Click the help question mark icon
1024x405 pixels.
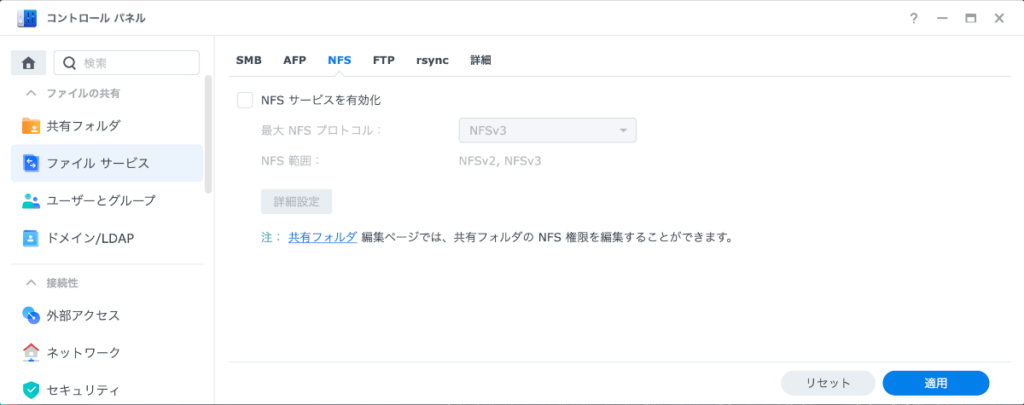pos(914,18)
